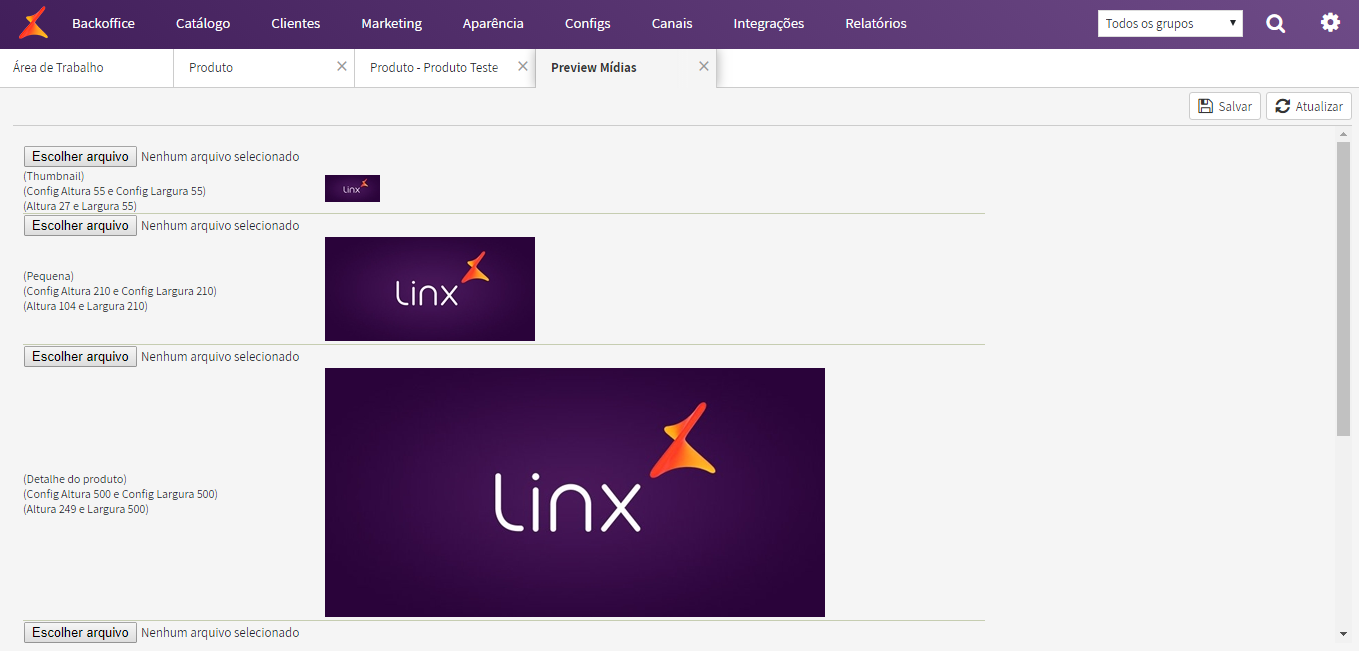
Task: Choose file for Detalhe do produto image
Action: point(80,356)
